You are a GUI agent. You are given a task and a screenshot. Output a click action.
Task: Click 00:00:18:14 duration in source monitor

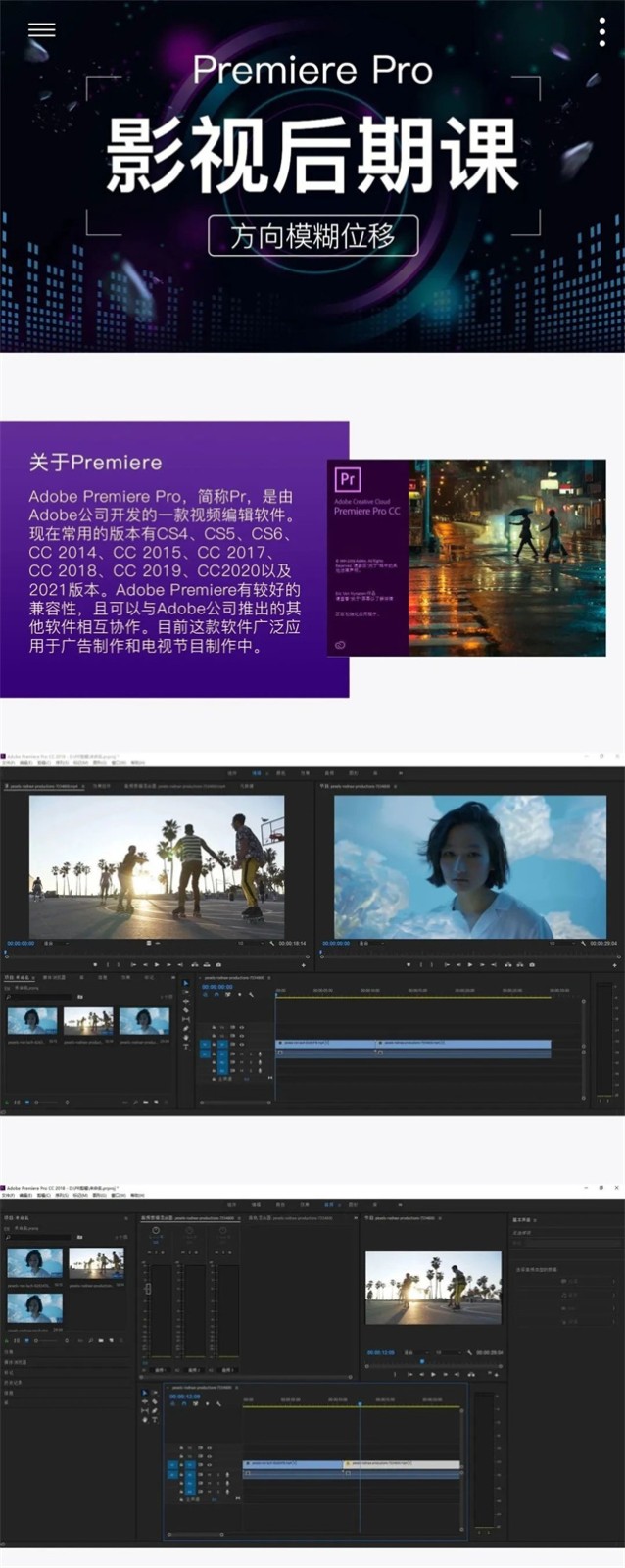point(292,944)
